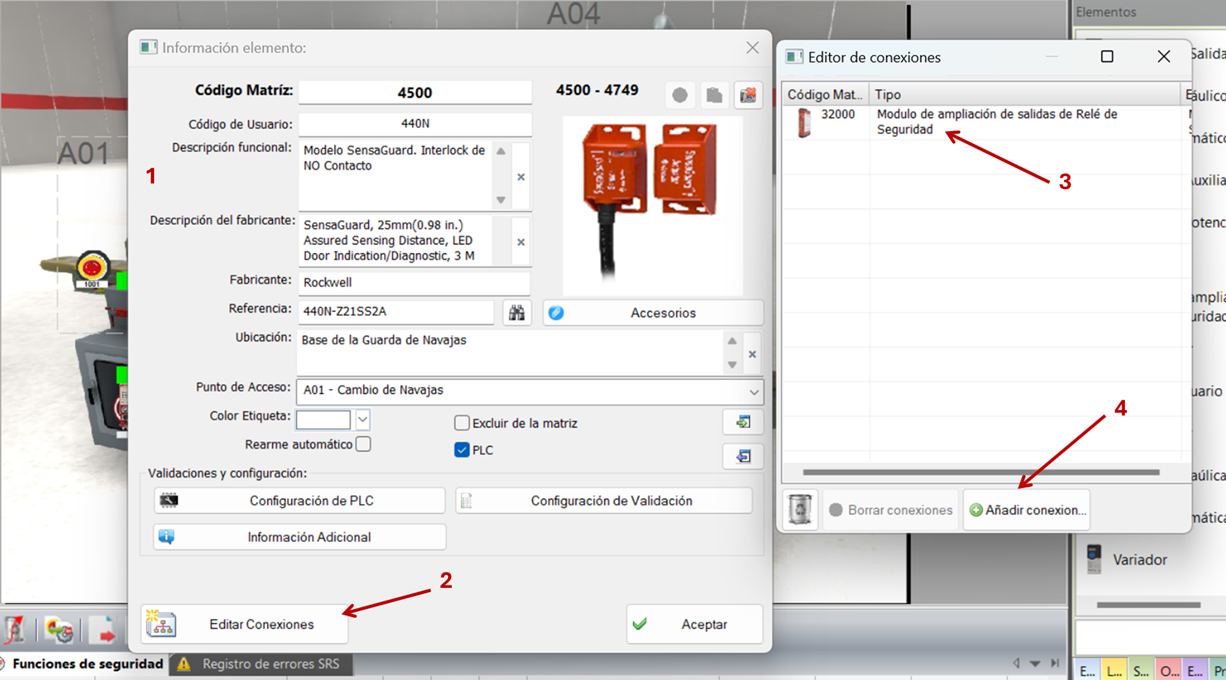1226x680 pixels.
Task: Click the up arrow of the Ubicación field scroll
Action: pyautogui.click(x=733, y=341)
